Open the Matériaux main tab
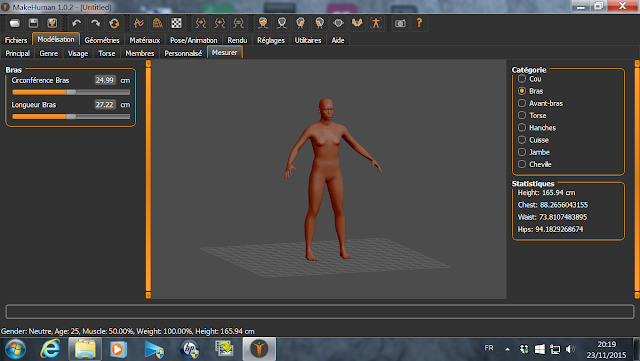 click(x=144, y=40)
